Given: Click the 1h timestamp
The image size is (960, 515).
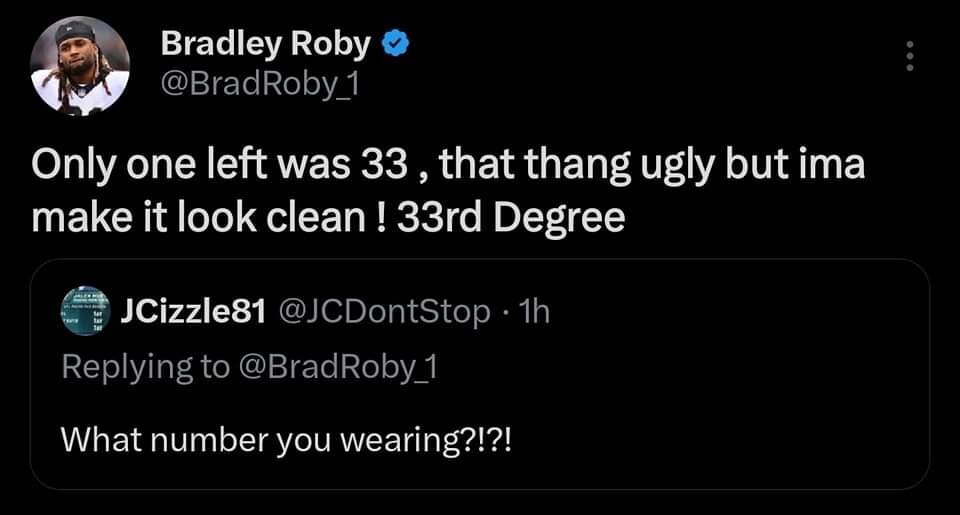Looking at the screenshot, I should [535, 312].
